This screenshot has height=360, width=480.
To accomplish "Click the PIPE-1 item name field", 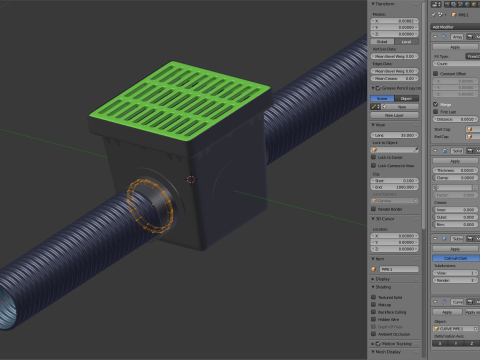I will pyautogui.click(x=399, y=269).
